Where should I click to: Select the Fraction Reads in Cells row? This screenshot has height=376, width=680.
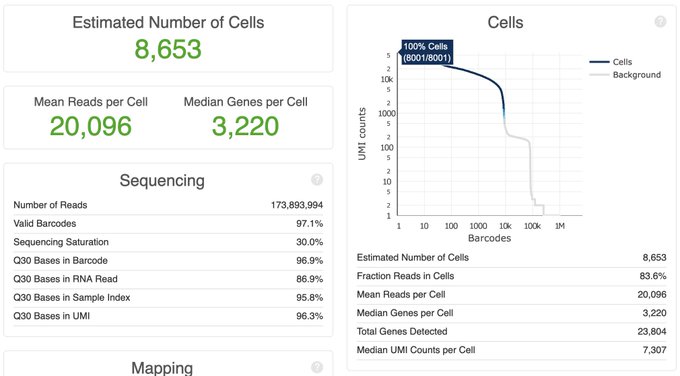(511, 276)
